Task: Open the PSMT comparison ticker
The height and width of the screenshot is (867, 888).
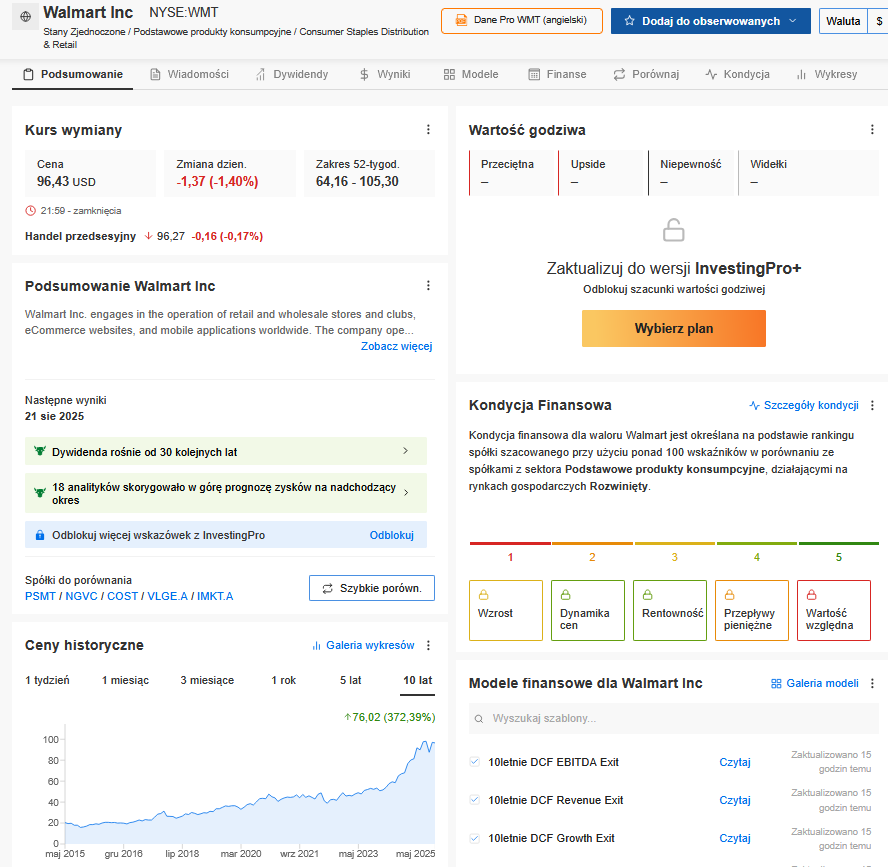Action: [40, 596]
